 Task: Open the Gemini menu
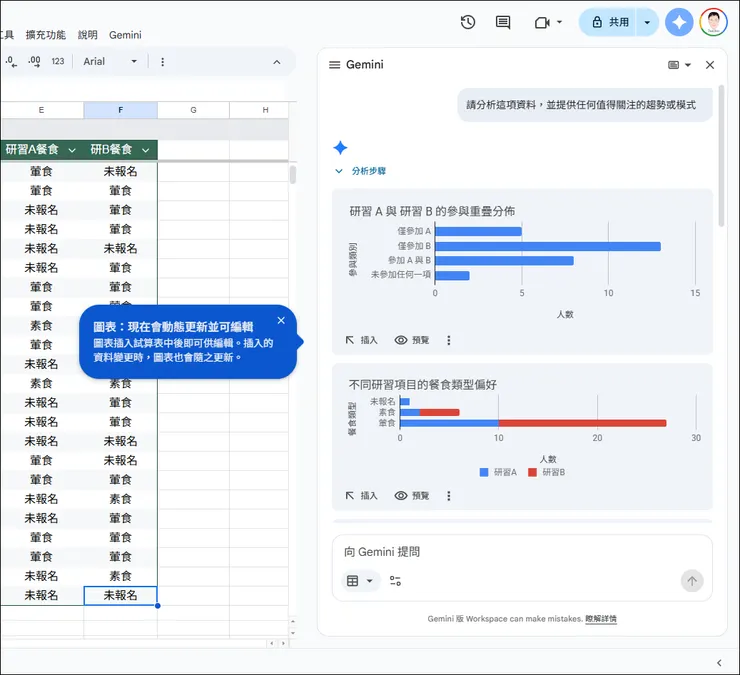coord(125,35)
